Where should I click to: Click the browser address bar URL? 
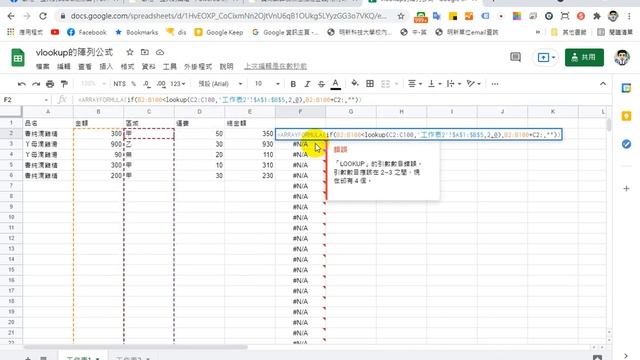[x=229, y=16]
